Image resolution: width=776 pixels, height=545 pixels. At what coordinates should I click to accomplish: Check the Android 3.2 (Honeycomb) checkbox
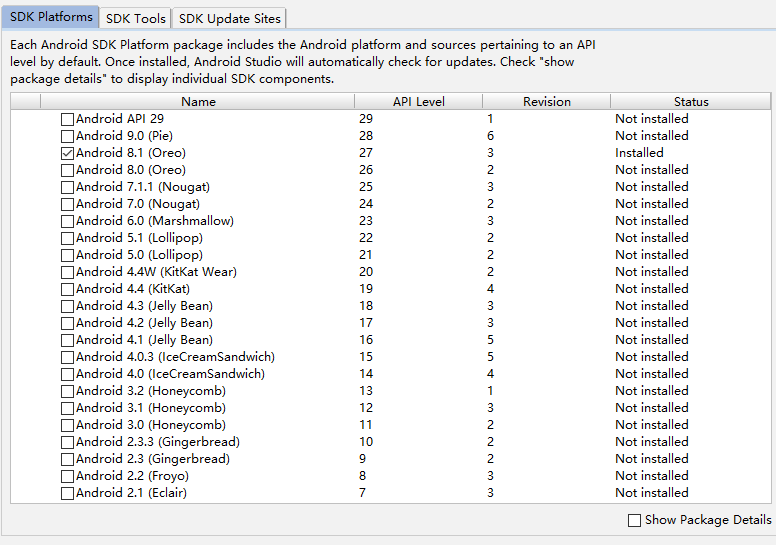click(67, 391)
